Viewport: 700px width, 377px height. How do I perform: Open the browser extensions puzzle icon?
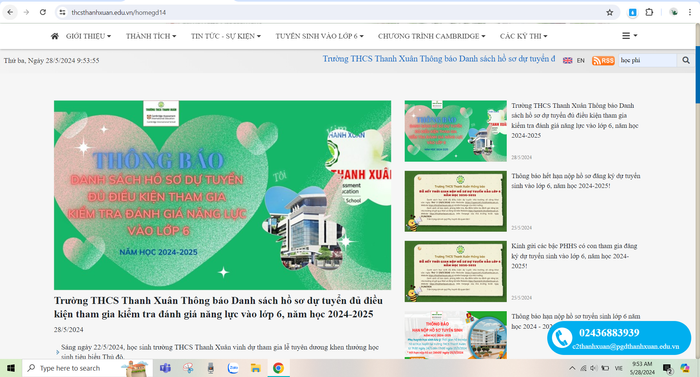click(x=650, y=13)
